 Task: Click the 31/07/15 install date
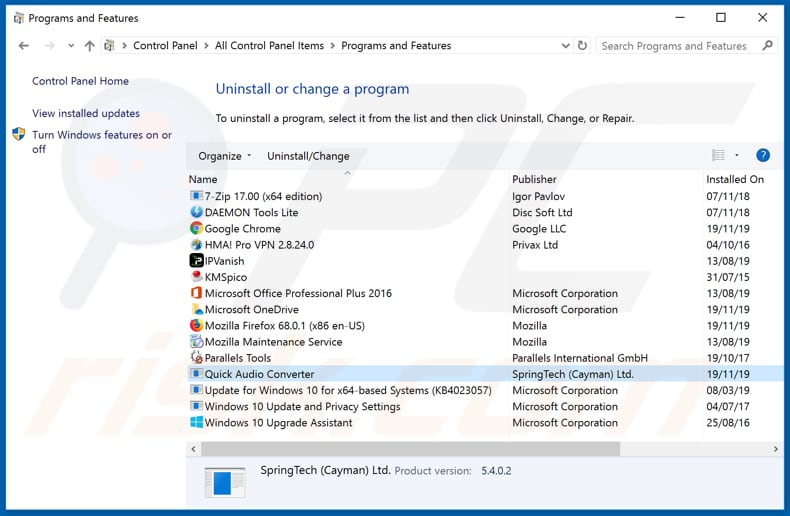coord(728,277)
